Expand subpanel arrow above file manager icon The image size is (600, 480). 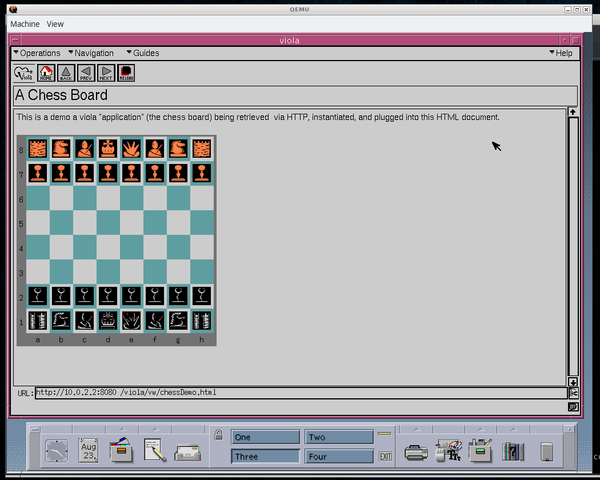point(122,429)
